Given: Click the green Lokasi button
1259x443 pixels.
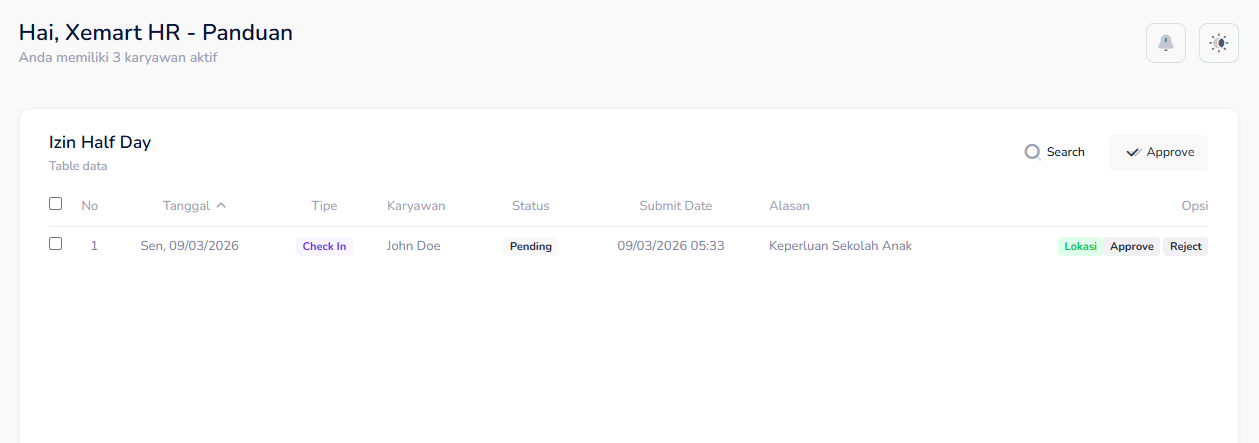Looking at the screenshot, I should [1080, 247].
